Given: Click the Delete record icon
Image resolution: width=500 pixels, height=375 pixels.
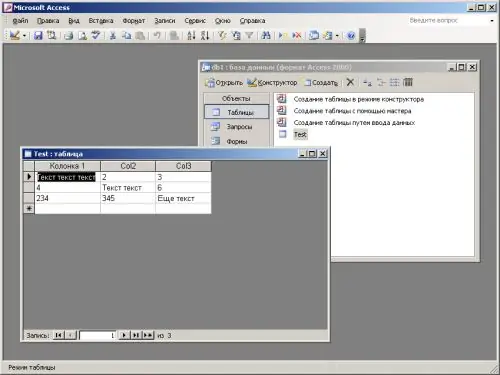Looking at the screenshot, I should coord(296,35).
